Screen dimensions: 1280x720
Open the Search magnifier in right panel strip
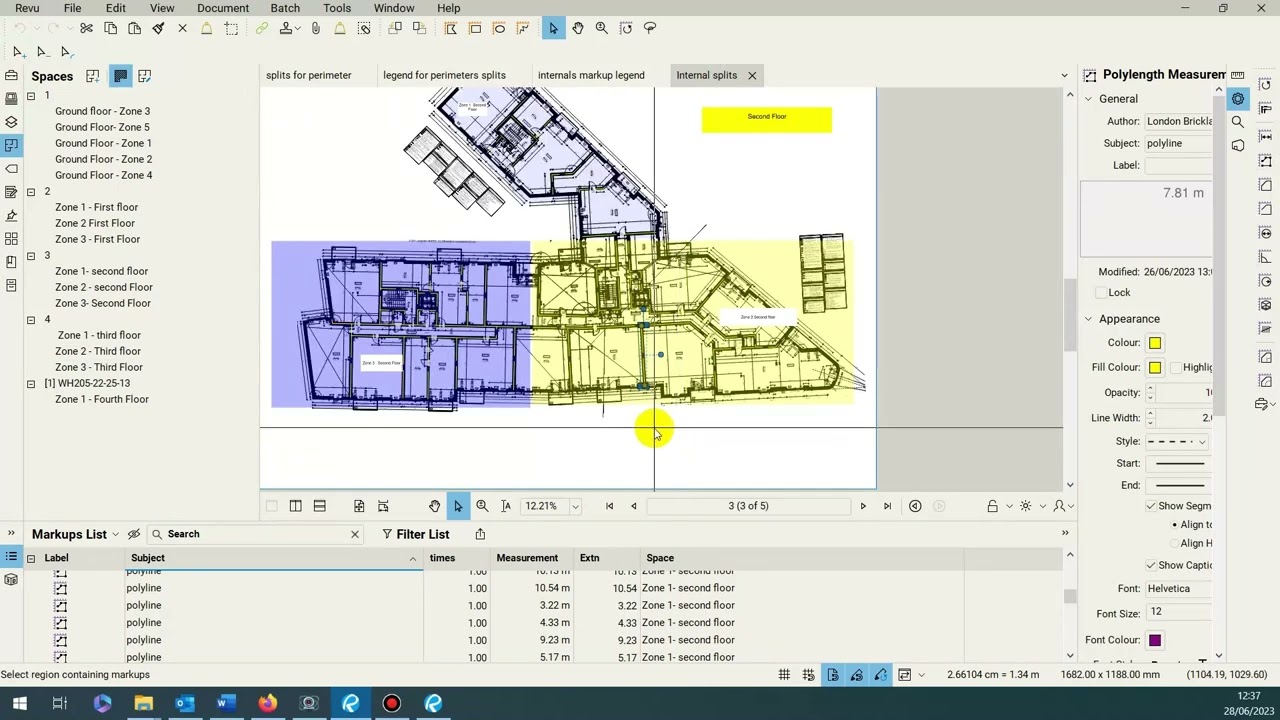(x=1238, y=122)
